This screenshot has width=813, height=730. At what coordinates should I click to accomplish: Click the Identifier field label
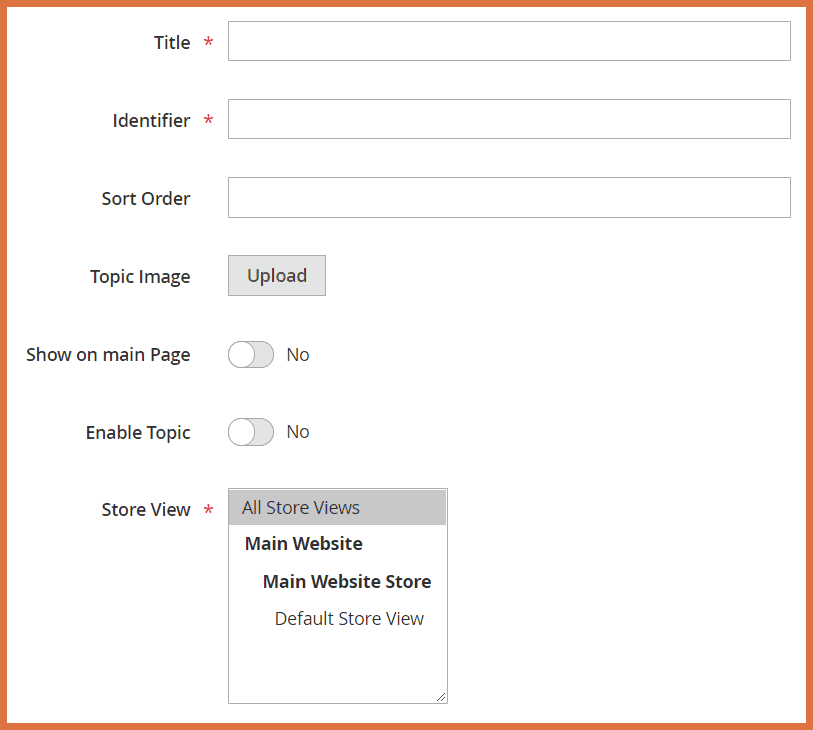click(x=151, y=120)
